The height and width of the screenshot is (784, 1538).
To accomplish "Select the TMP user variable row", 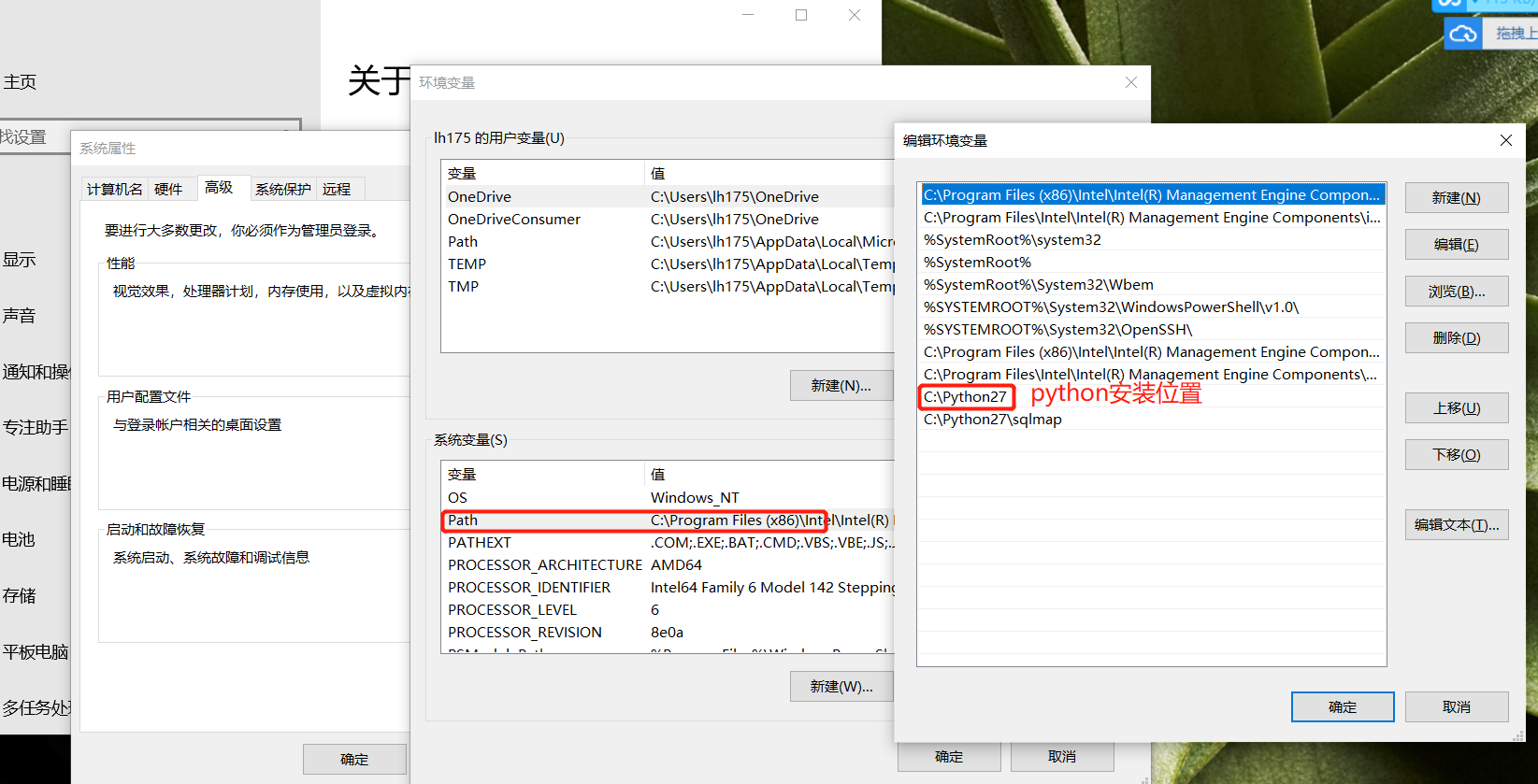I will (668, 287).
